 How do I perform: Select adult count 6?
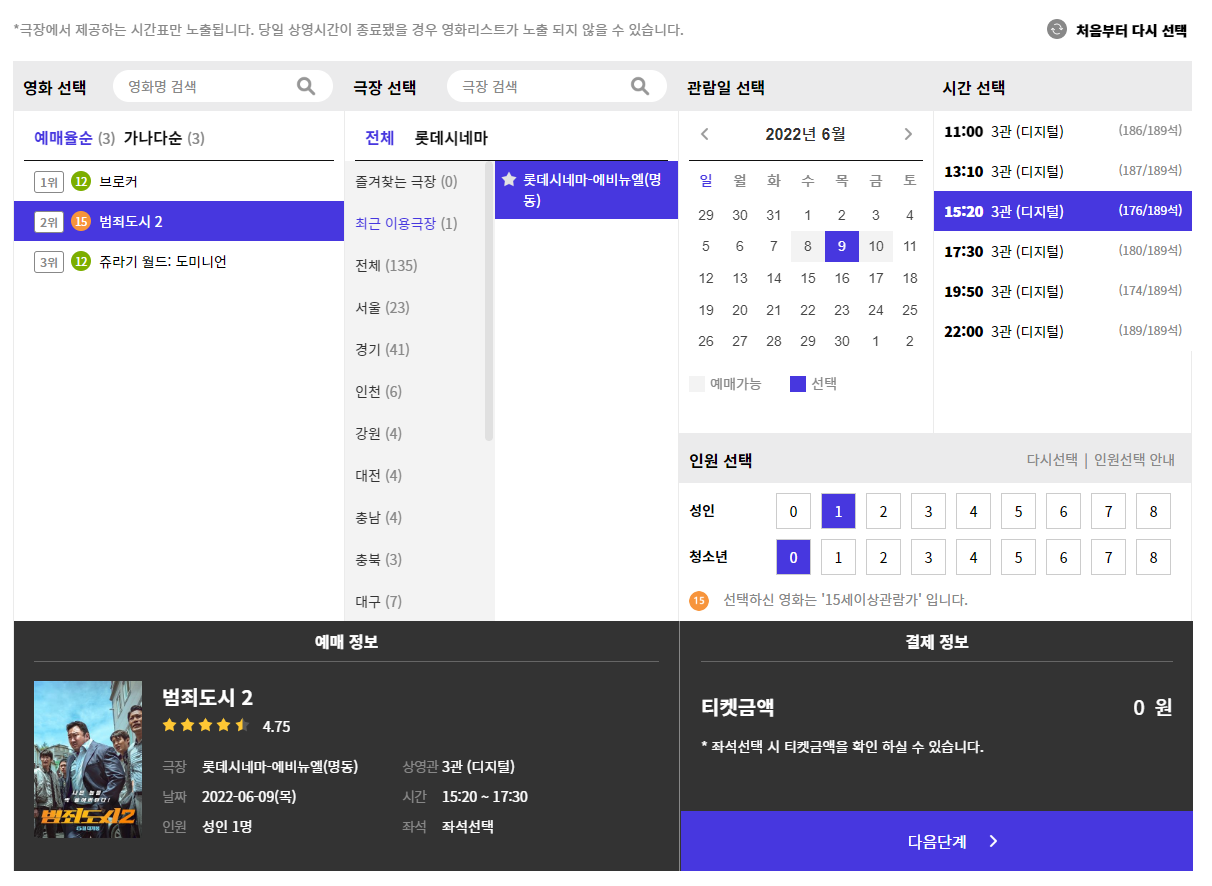pos(1063,511)
